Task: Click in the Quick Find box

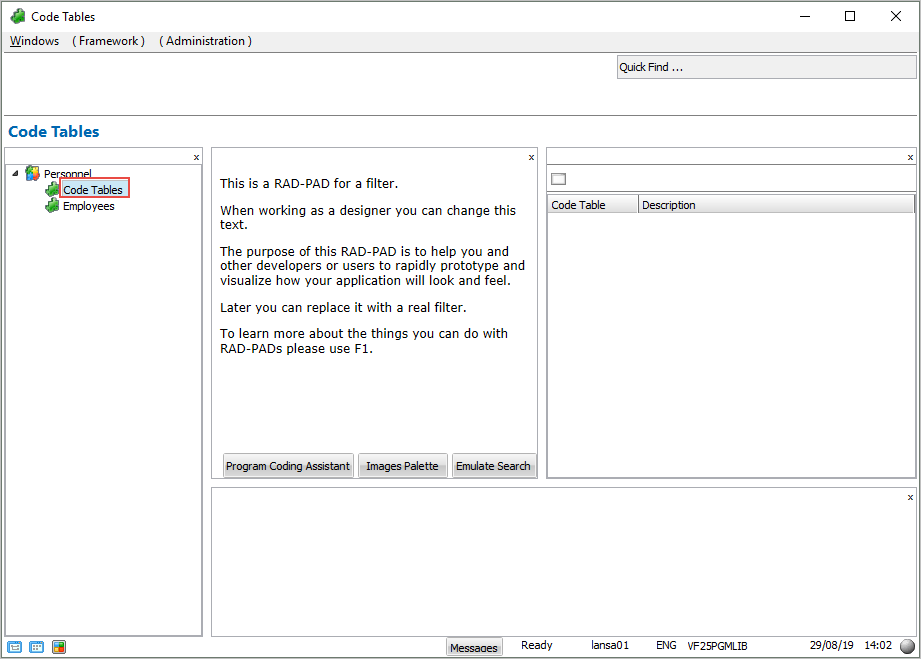Action: (x=767, y=67)
